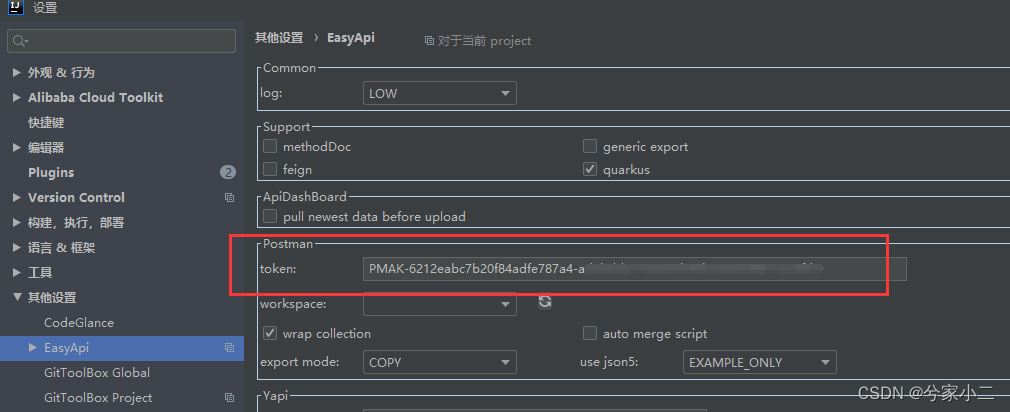Screen dimensions: 1010x412
Task: Enable the generic export checkbox
Action: click(589, 146)
